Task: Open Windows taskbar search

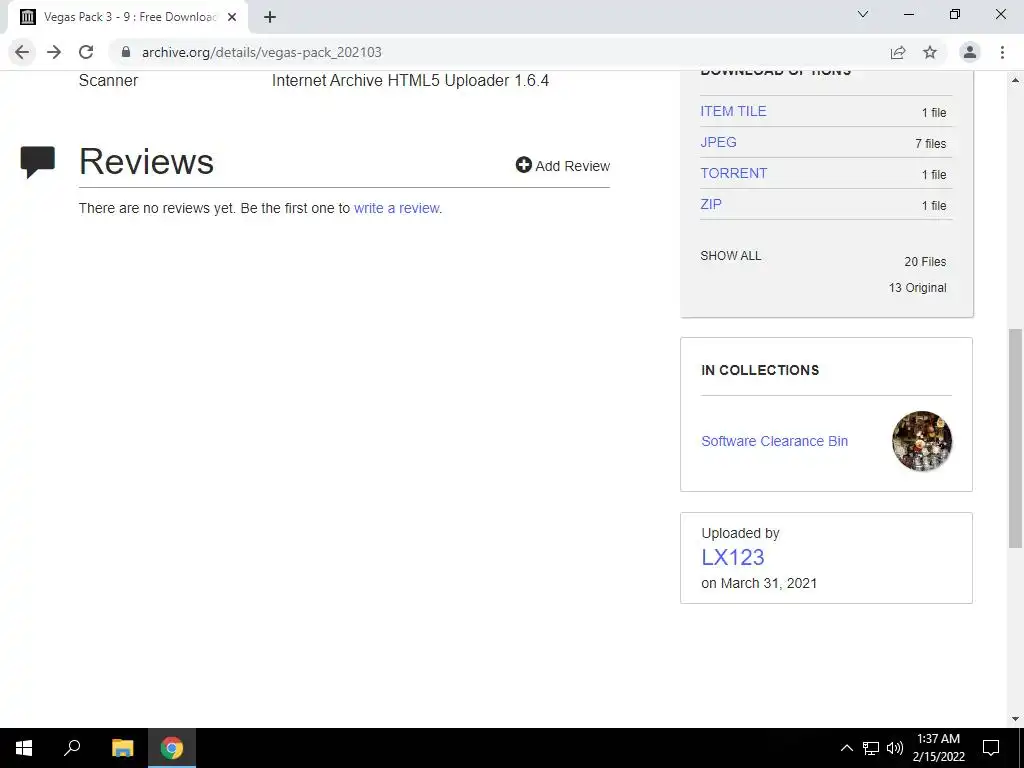Action: [x=72, y=748]
